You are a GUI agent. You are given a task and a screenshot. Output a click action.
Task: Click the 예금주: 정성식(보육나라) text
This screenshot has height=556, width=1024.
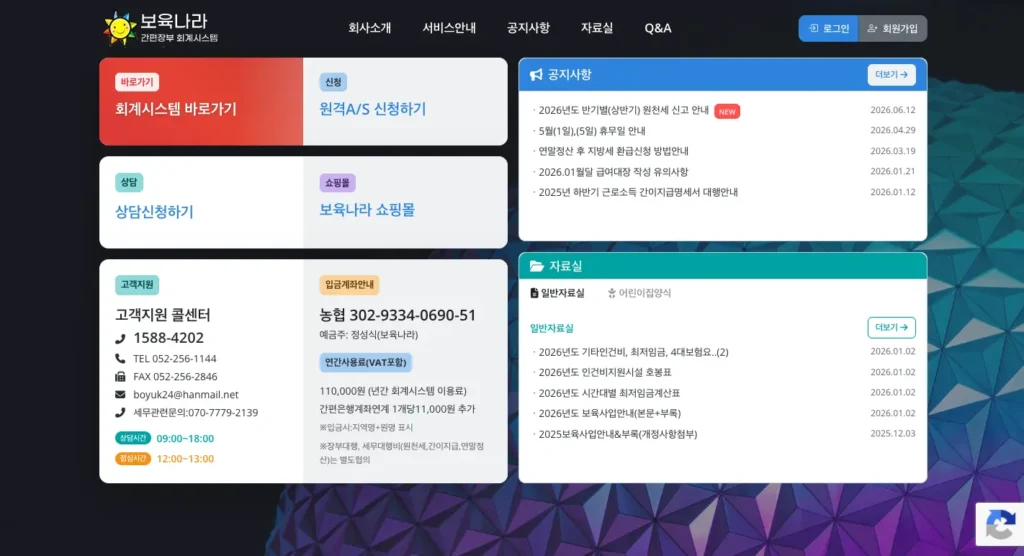point(368,335)
